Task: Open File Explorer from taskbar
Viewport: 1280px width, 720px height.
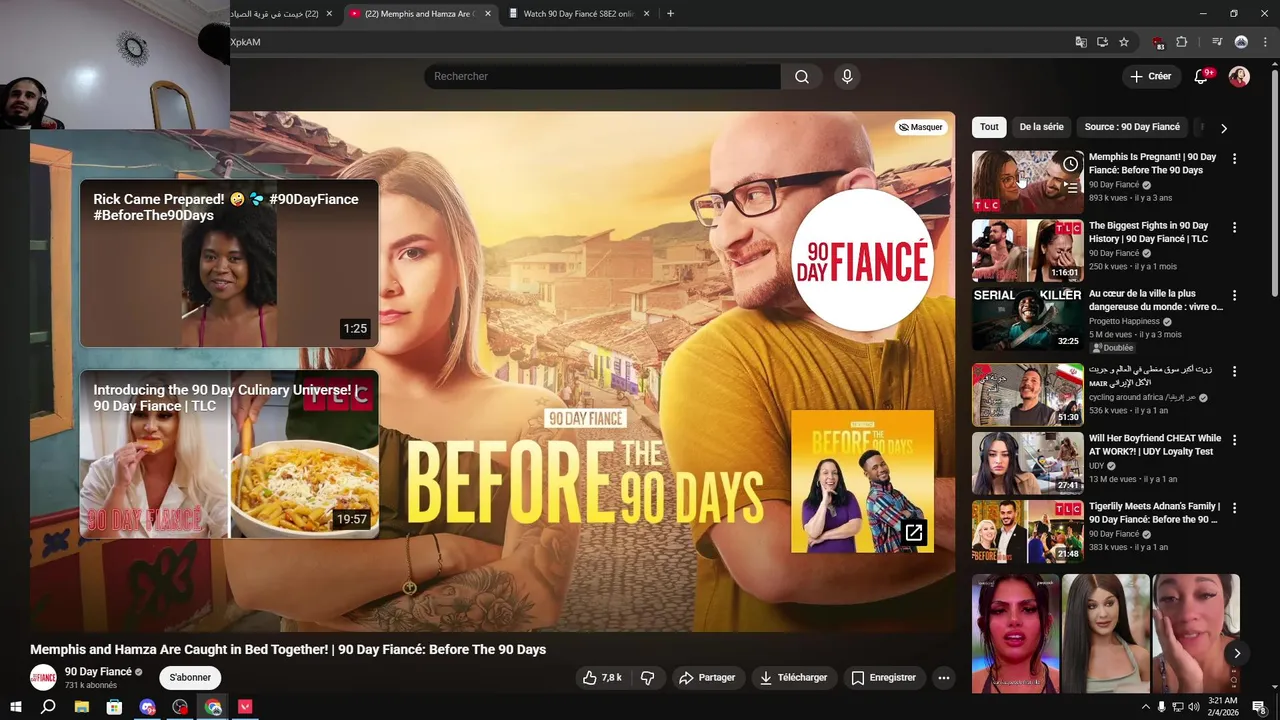Action: [x=82, y=707]
